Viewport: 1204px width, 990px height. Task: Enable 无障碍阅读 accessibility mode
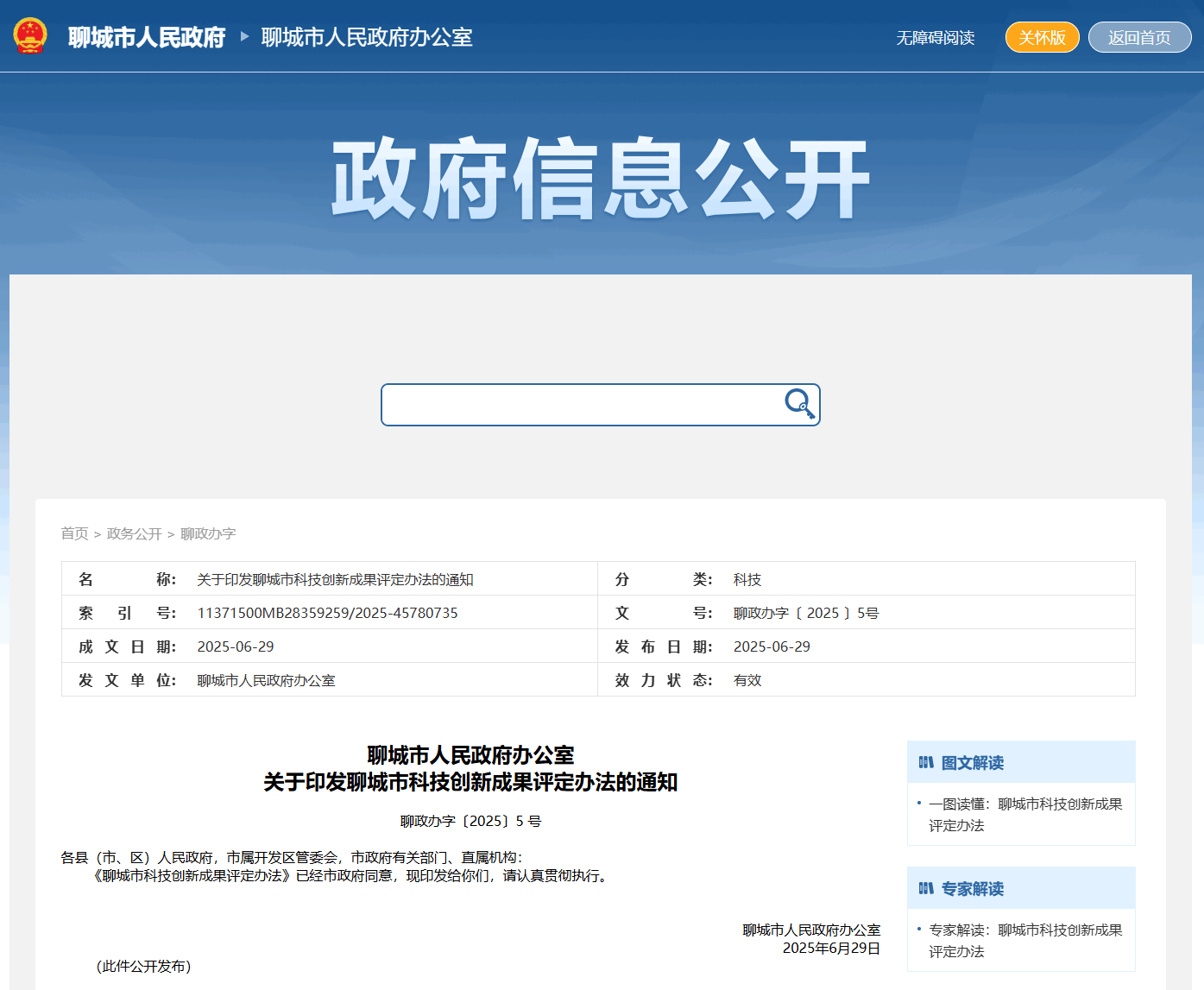(935, 38)
